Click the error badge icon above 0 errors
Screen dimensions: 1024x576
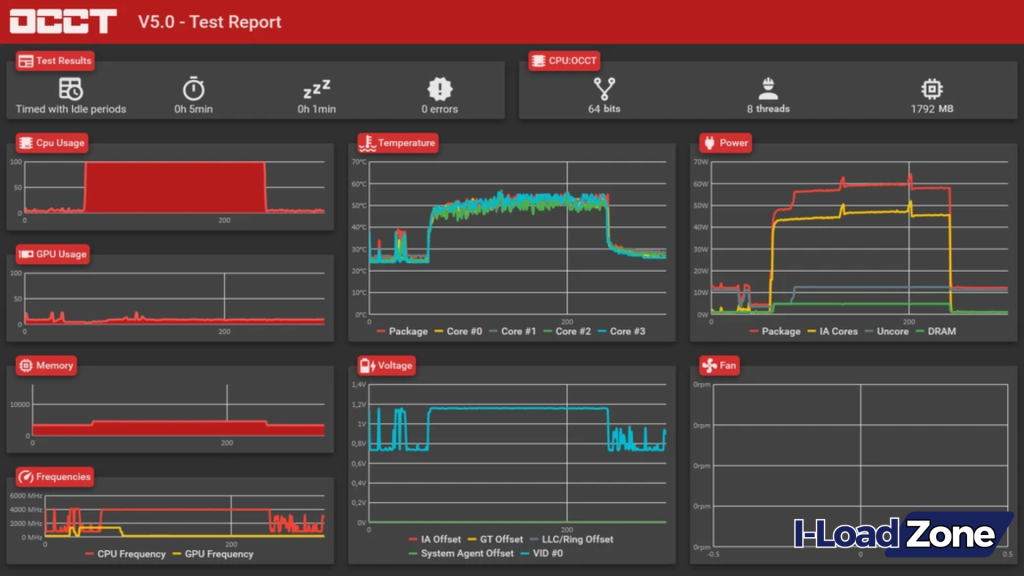440,88
